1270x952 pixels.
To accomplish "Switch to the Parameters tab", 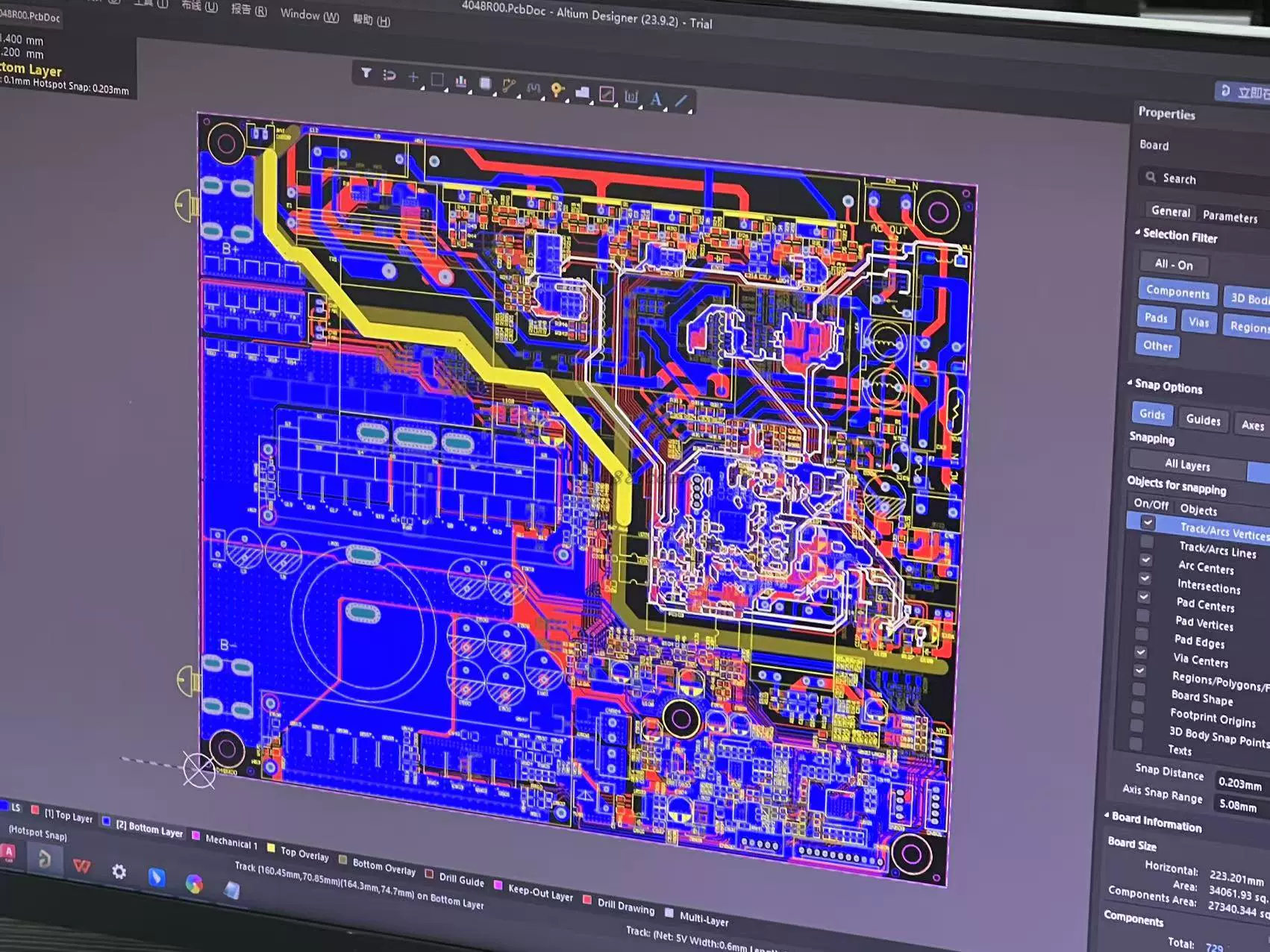I will click(x=1229, y=216).
